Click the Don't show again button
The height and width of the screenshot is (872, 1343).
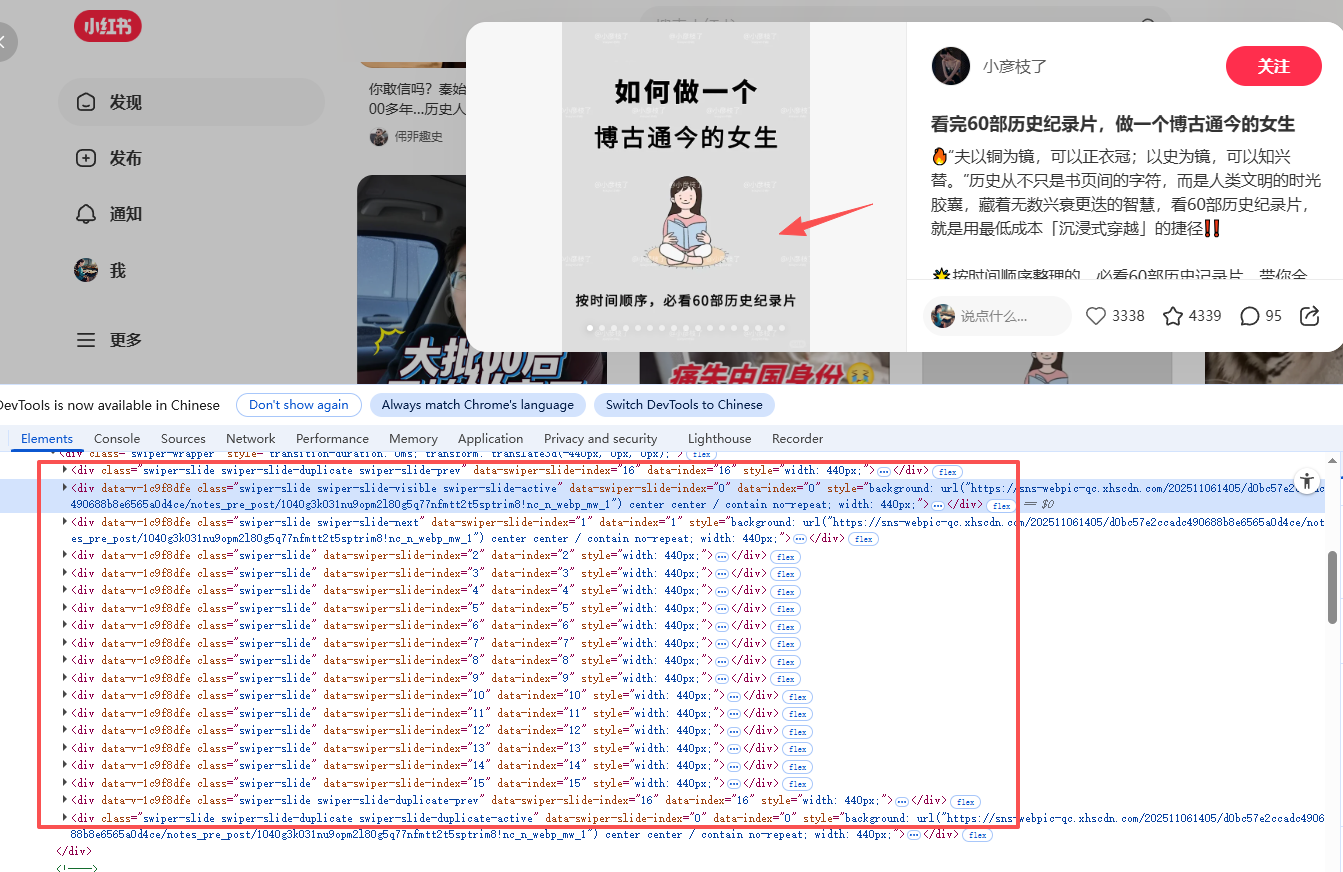coord(298,405)
